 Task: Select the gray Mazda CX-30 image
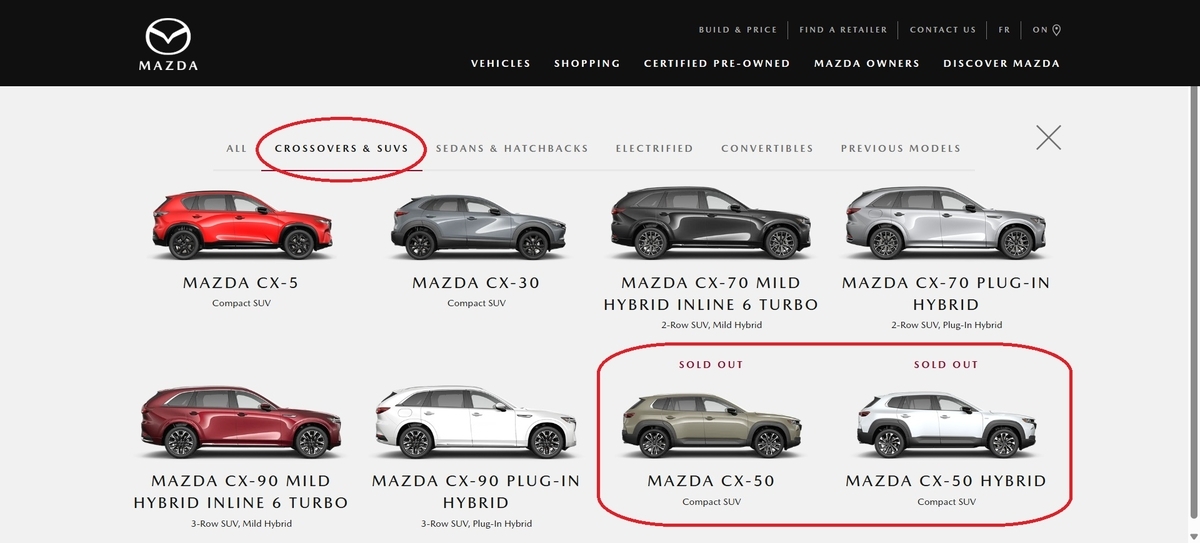coord(475,226)
